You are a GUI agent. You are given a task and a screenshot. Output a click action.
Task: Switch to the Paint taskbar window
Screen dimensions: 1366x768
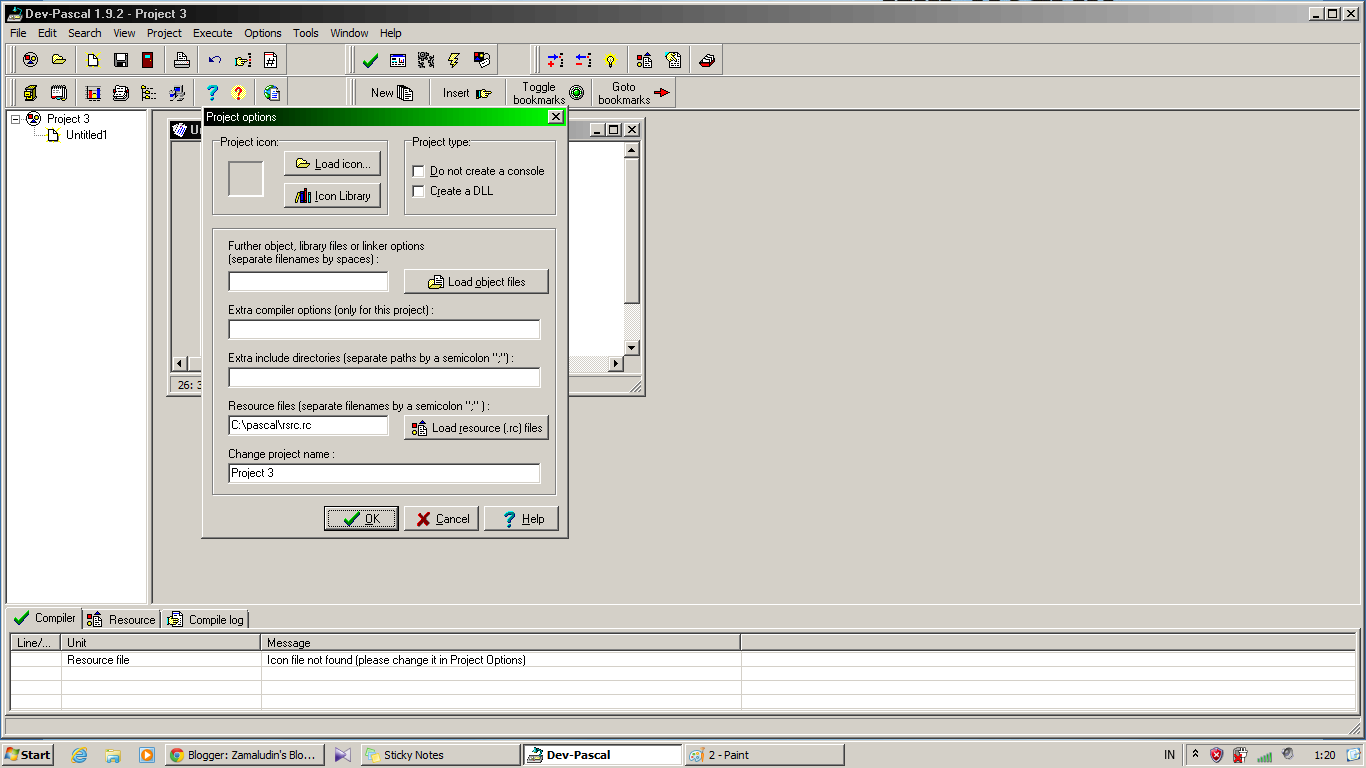764,755
